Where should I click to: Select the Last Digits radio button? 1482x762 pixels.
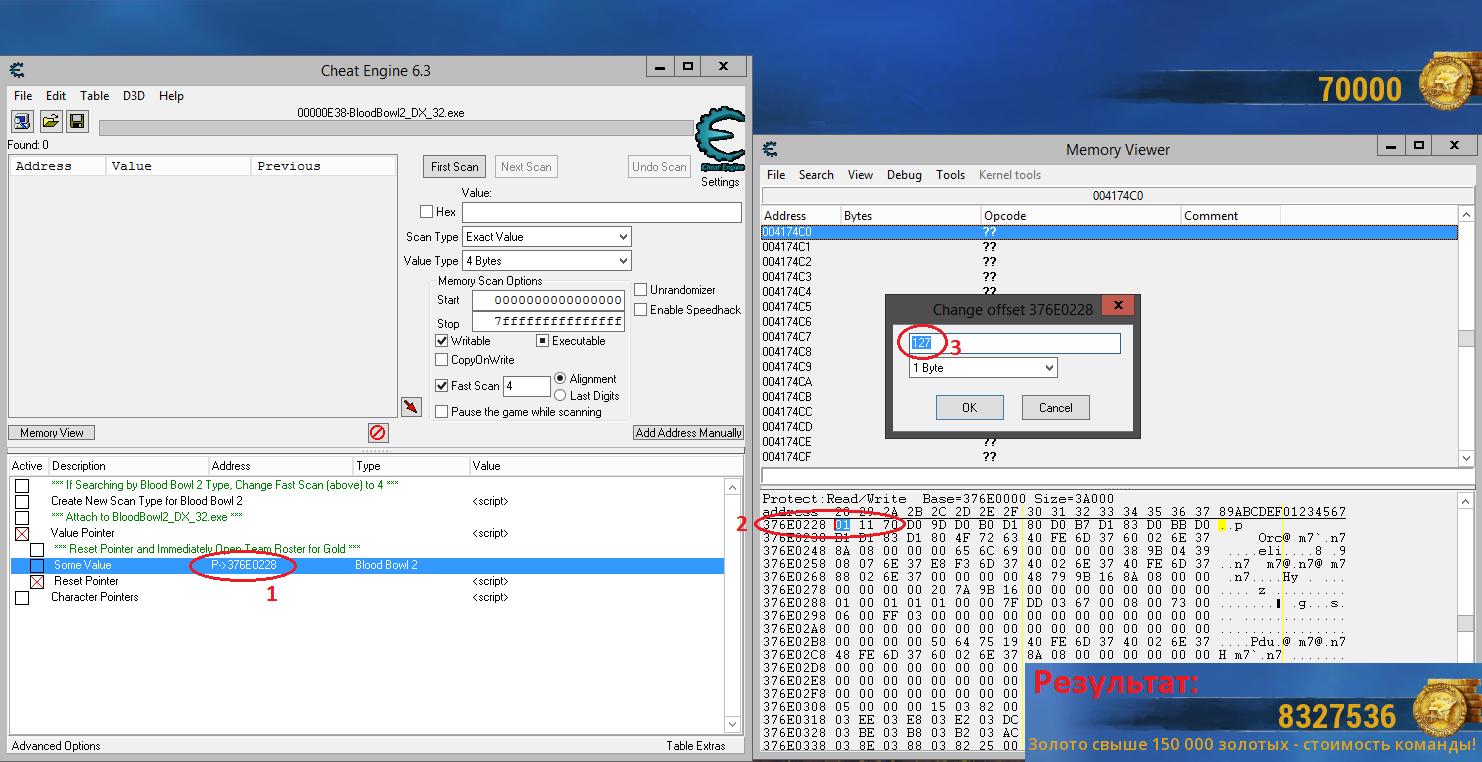[x=560, y=396]
